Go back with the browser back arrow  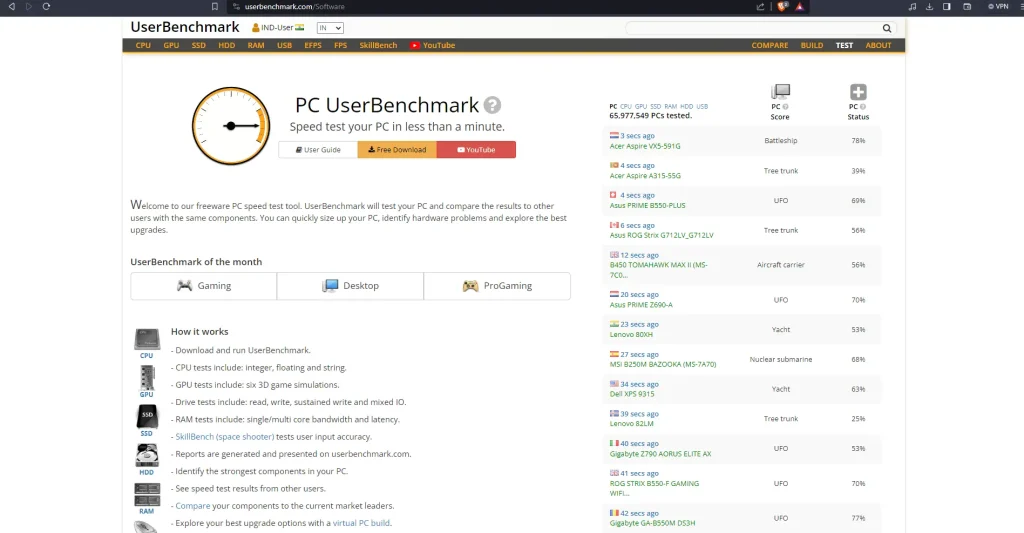[x=11, y=7]
